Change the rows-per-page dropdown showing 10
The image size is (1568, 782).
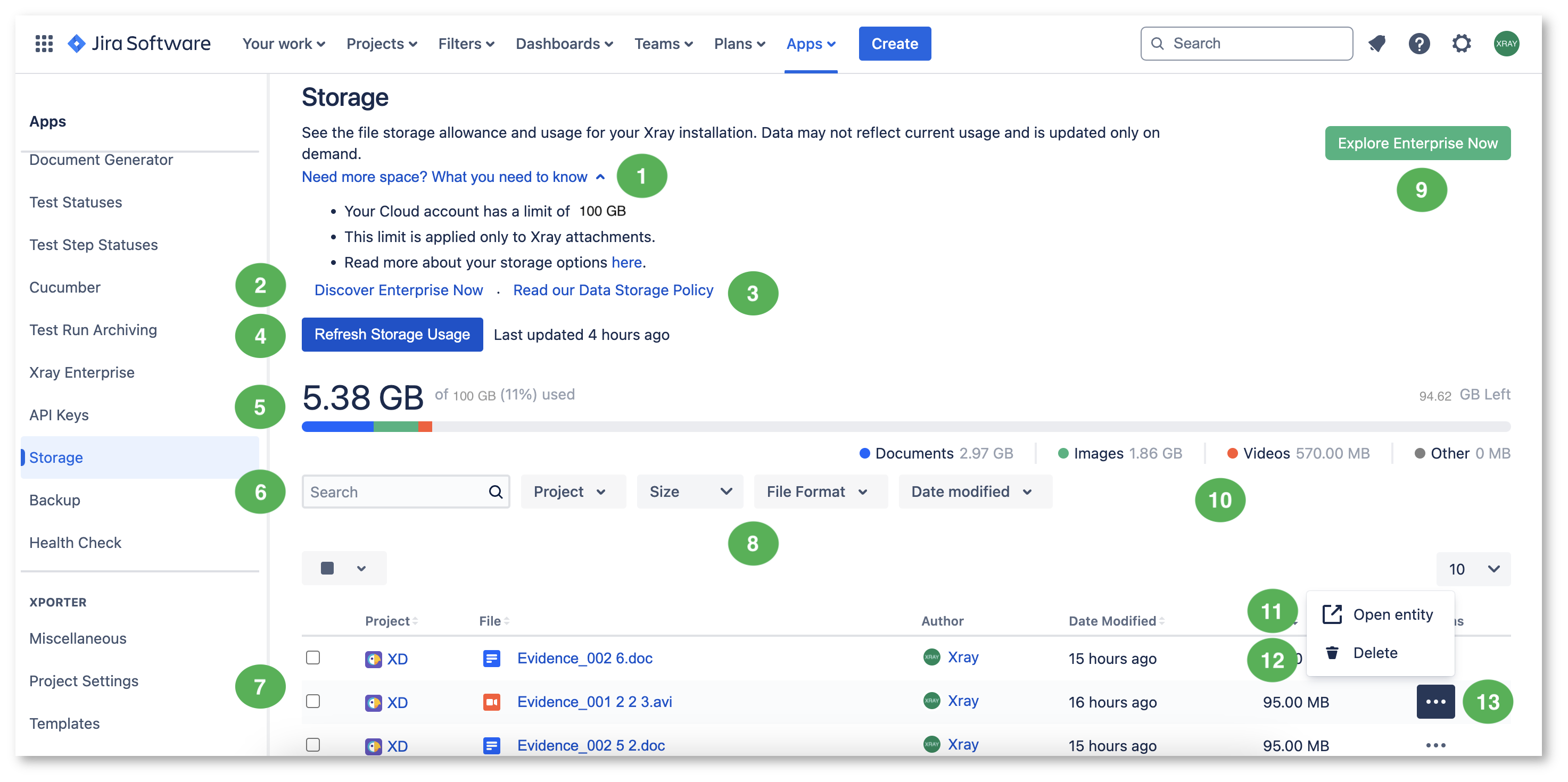coord(1473,569)
